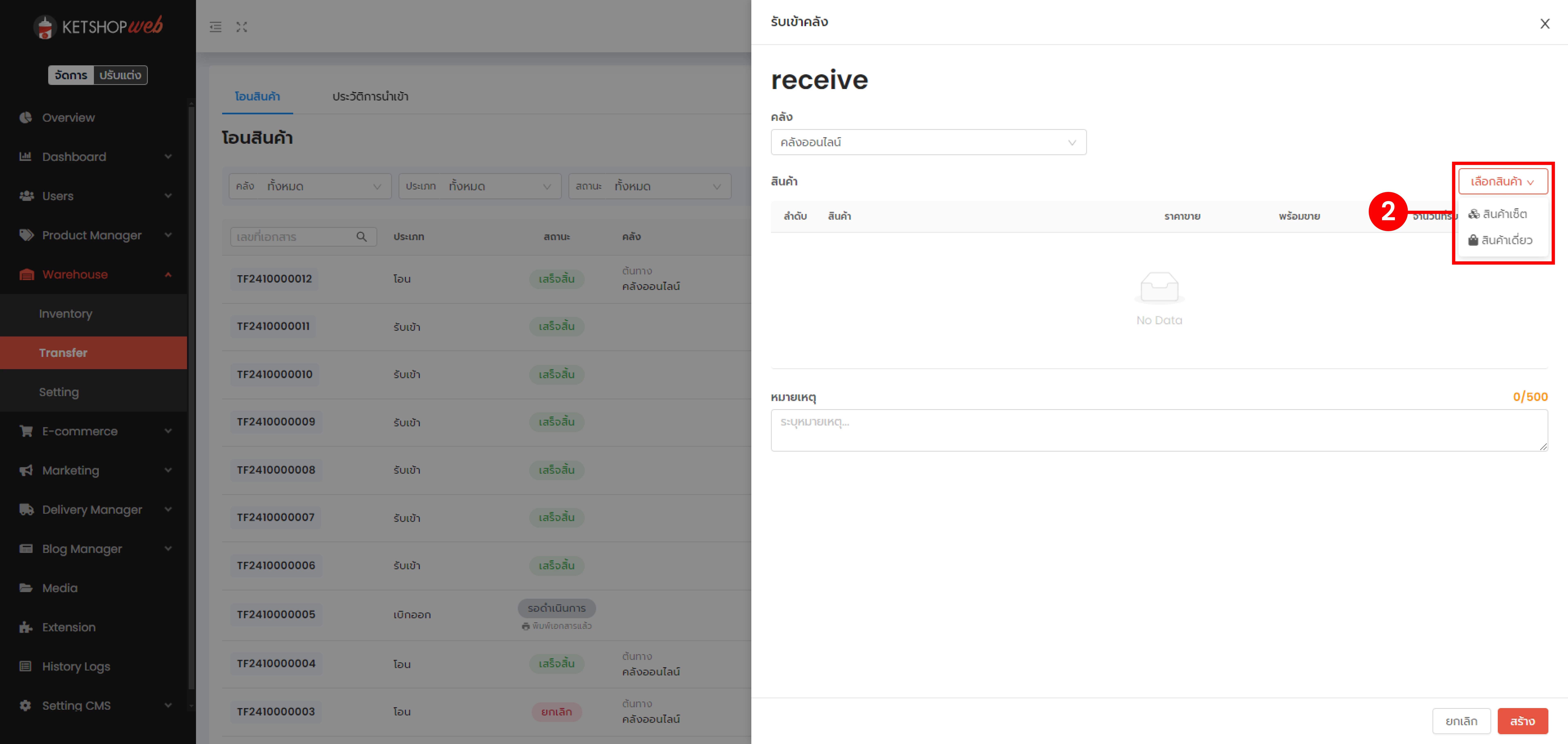1568x744 pixels.
Task: Expand the Setting CMS chevron
Action: click(x=168, y=706)
